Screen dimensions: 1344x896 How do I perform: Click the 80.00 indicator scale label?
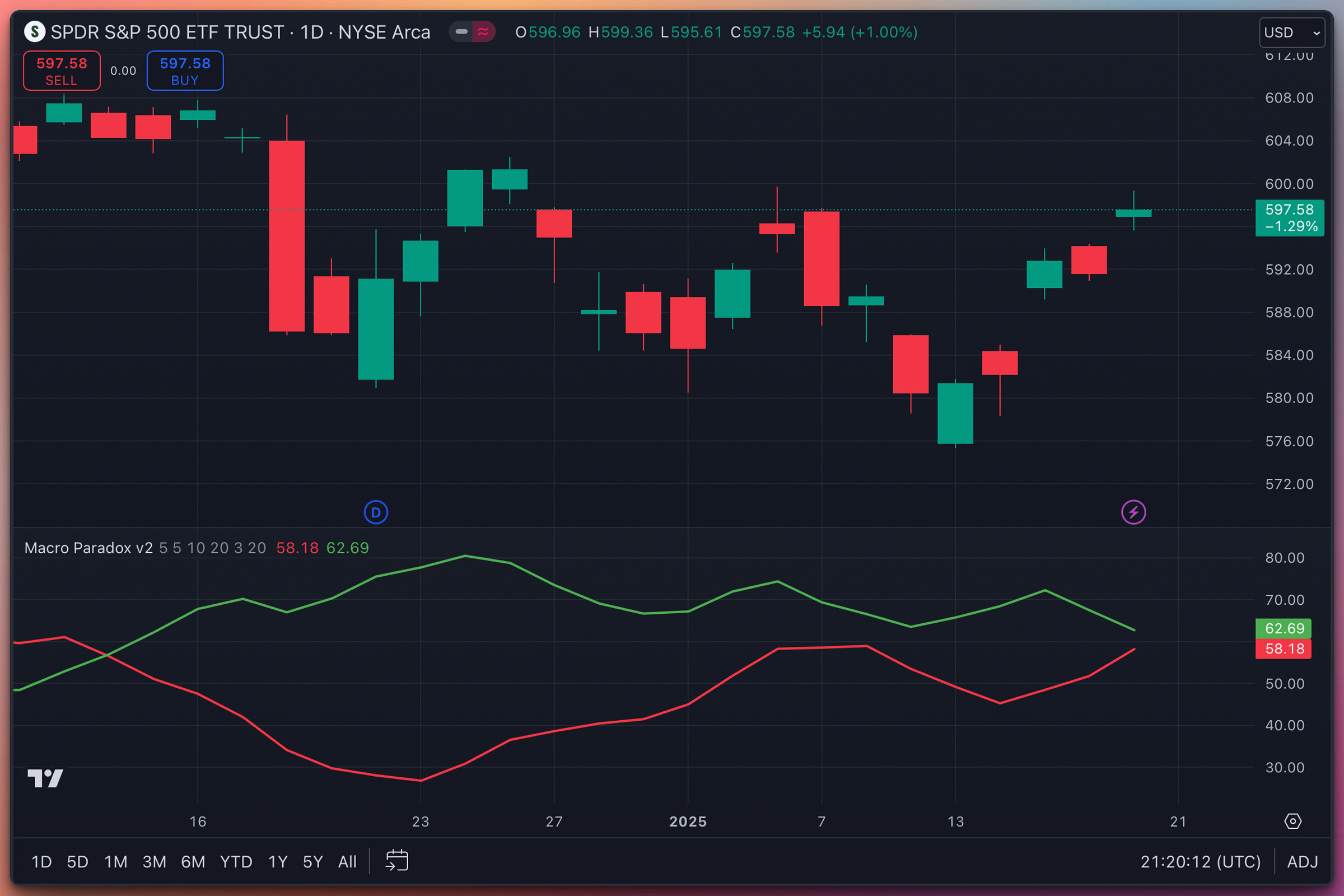coord(1285,558)
